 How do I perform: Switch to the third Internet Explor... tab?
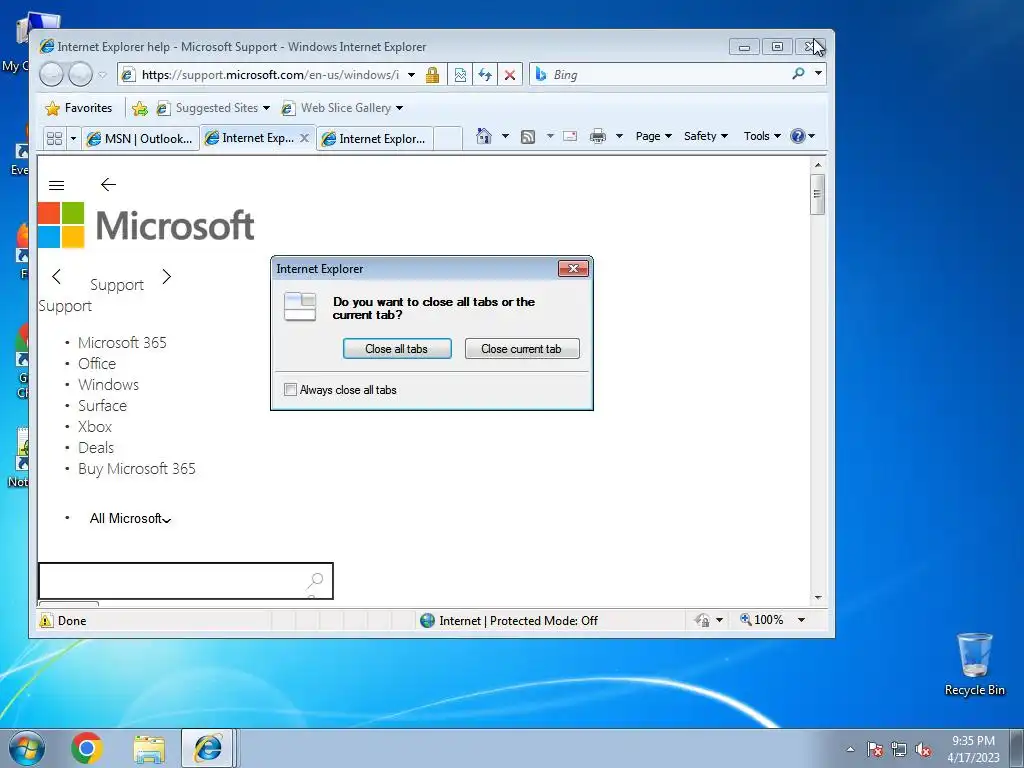click(375, 138)
